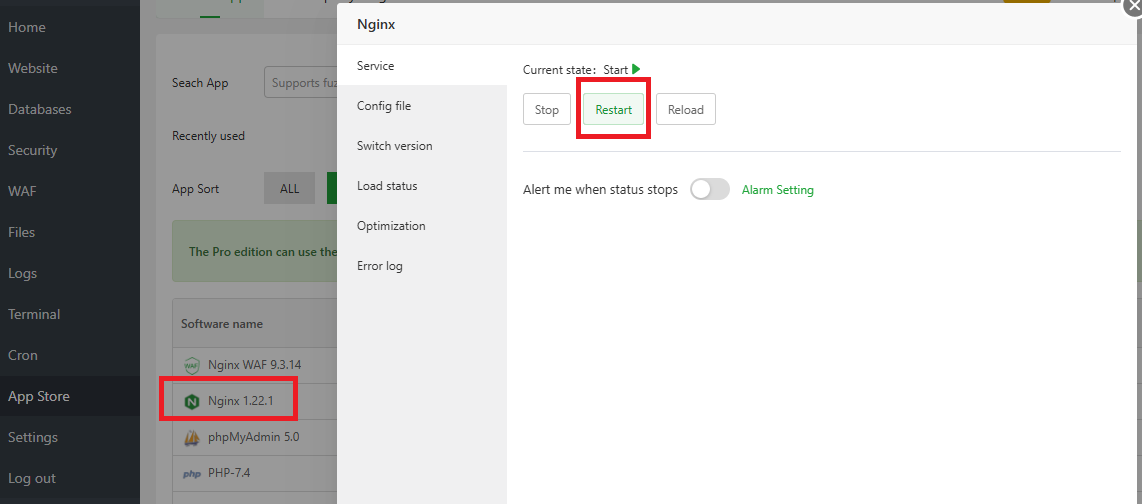Click the green Start state arrow icon
The height and width of the screenshot is (504, 1142).
tap(636, 69)
